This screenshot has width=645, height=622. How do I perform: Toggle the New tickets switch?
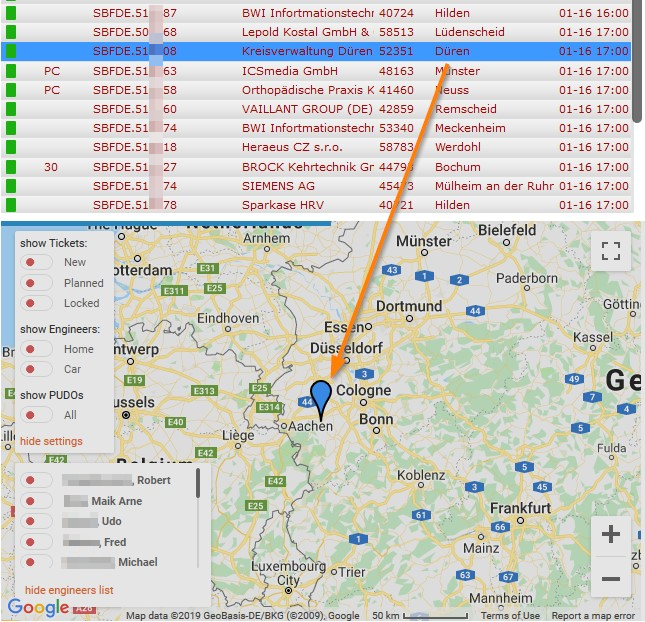36,262
